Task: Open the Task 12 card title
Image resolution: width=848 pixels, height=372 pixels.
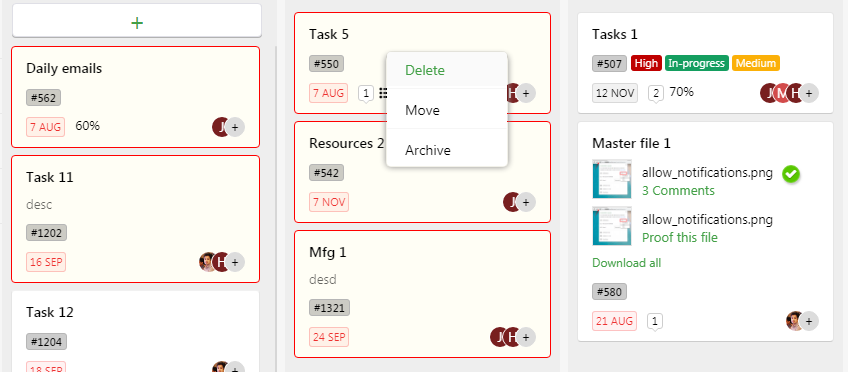Action: click(50, 313)
